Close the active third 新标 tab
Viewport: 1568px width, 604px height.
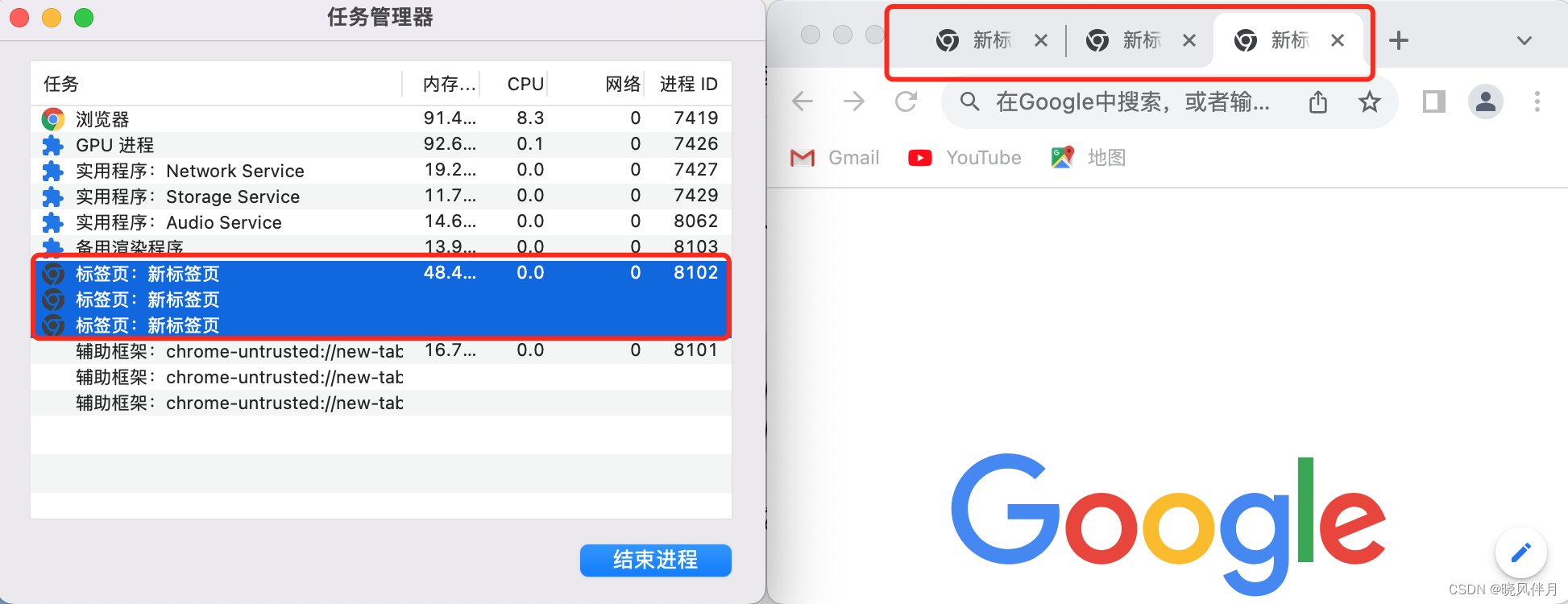1338,40
